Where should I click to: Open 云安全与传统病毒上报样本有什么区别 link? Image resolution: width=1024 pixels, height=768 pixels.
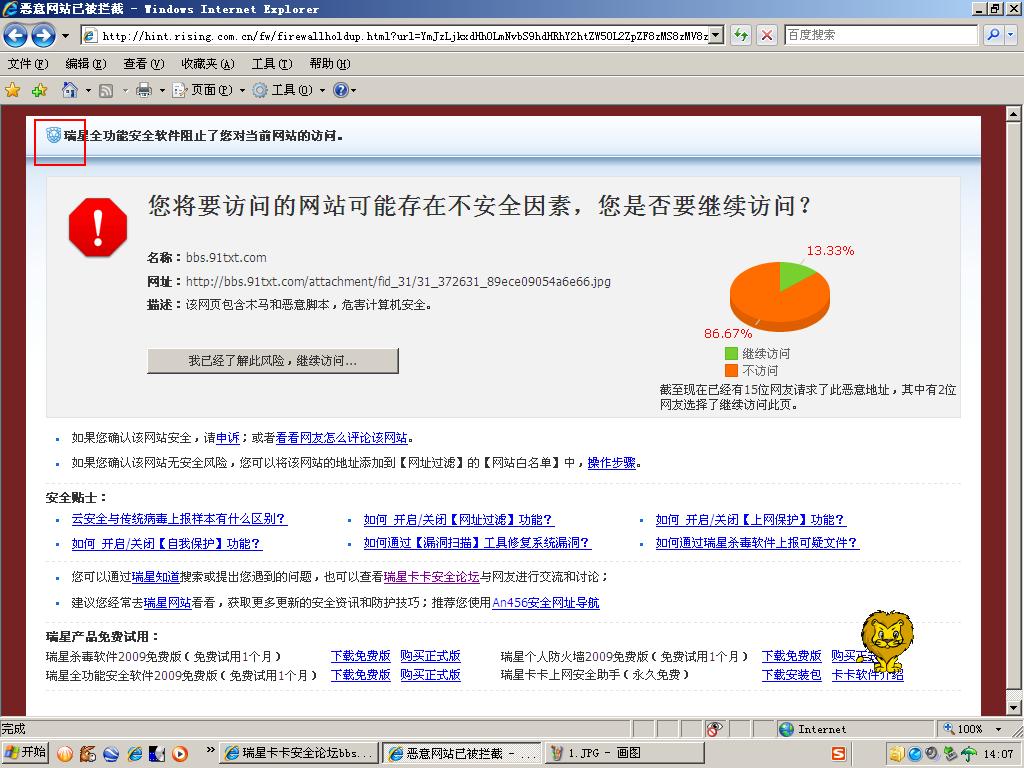[179, 519]
